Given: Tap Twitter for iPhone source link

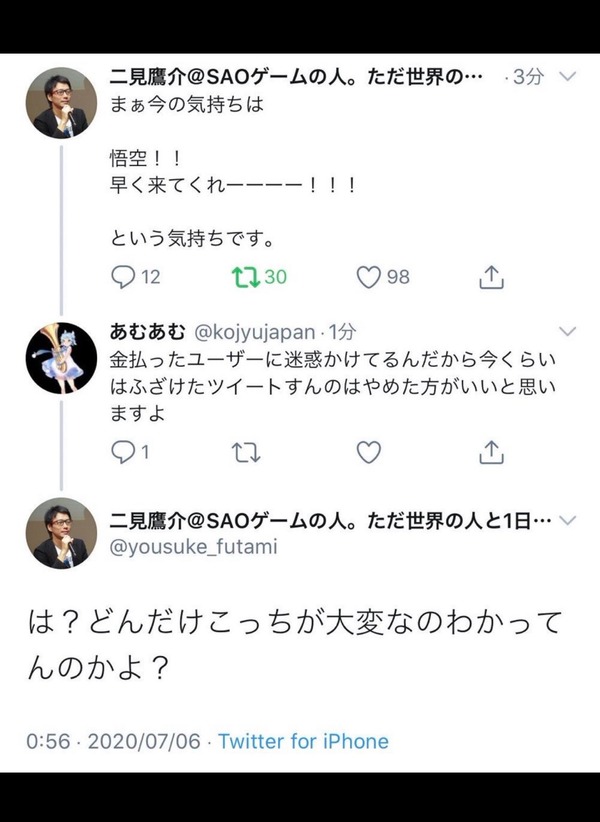Looking at the screenshot, I should (x=303, y=741).
